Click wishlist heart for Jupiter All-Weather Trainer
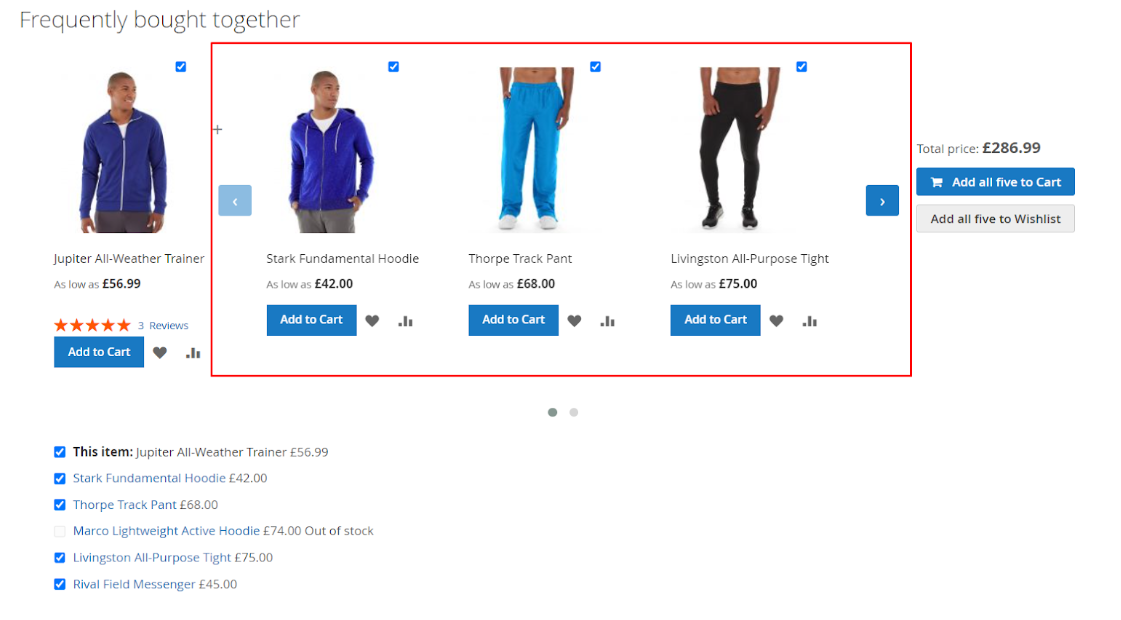The width and height of the screenshot is (1121, 620). click(x=159, y=353)
